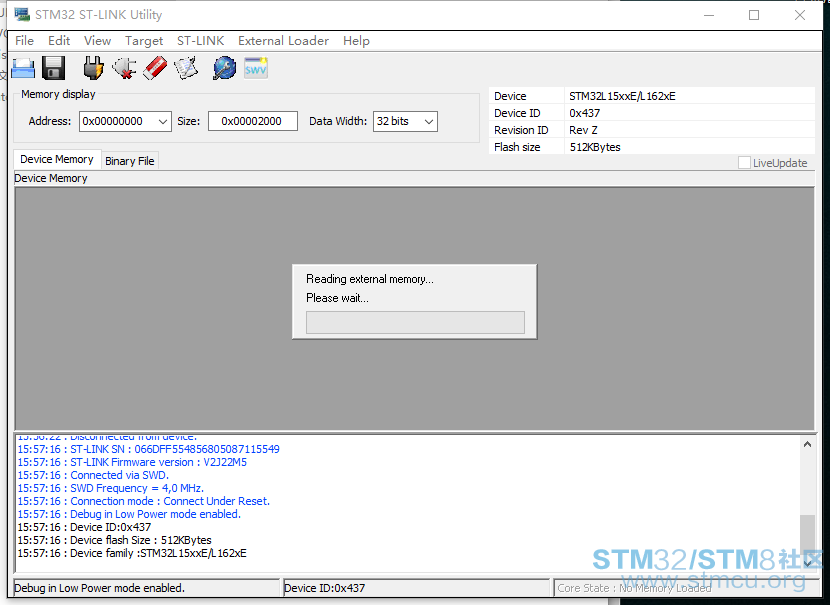830x605 pixels.
Task: Click the Disconnect from target icon
Action: (x=124, y=68)
